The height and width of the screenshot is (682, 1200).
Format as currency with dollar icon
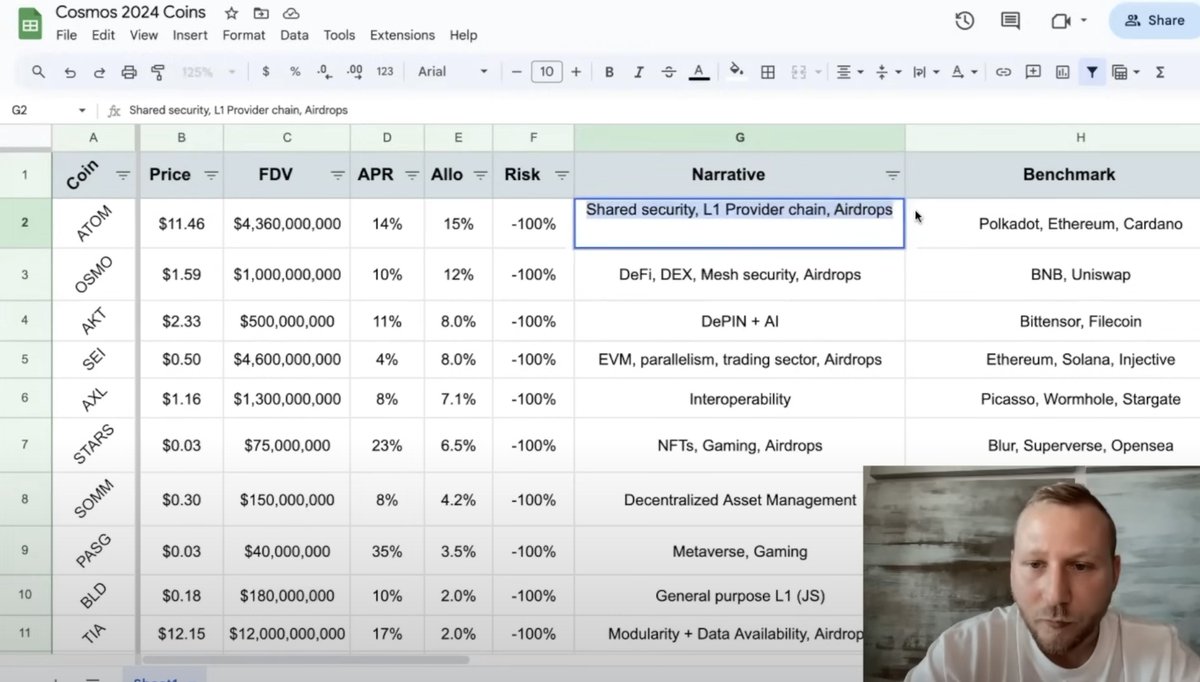pos(265,72)
